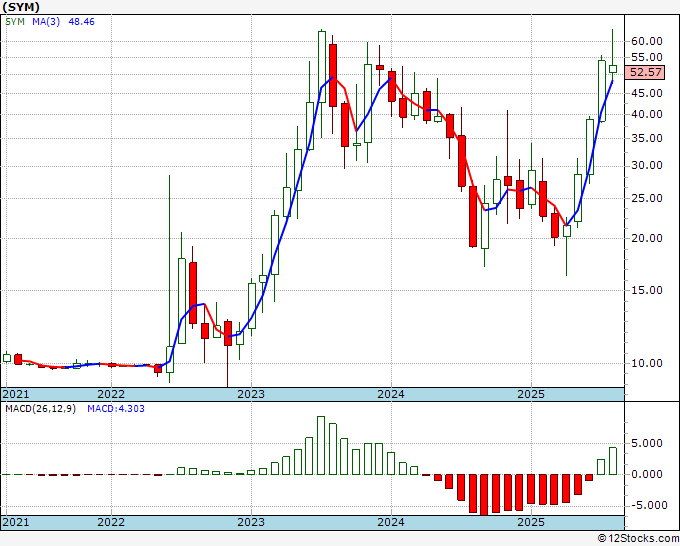Click the MA(3) indicator label
Image resolution: width=680 pixels, height=546 pixels.
(x=46, y=22)
